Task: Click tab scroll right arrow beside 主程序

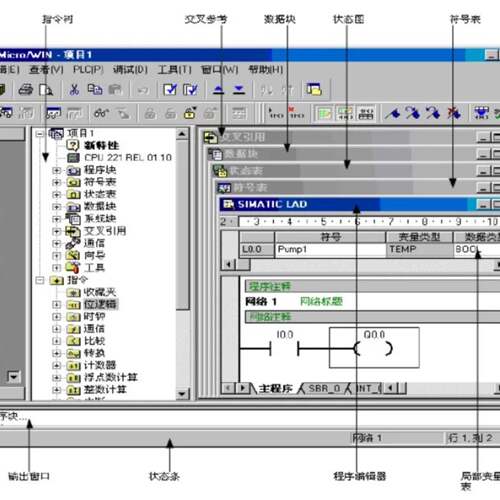Action: coord(243,388)
